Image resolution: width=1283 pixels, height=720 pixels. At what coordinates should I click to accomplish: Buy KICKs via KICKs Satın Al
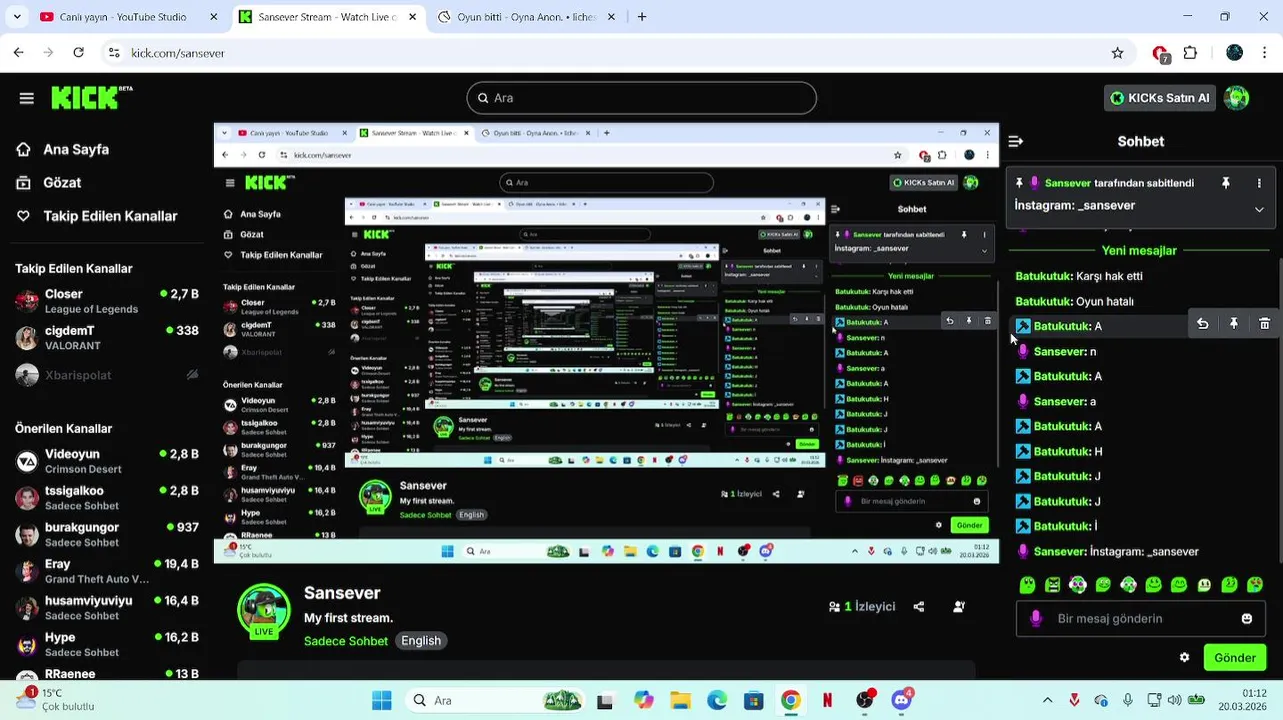pyautogui.click(x=1160, y=98)
